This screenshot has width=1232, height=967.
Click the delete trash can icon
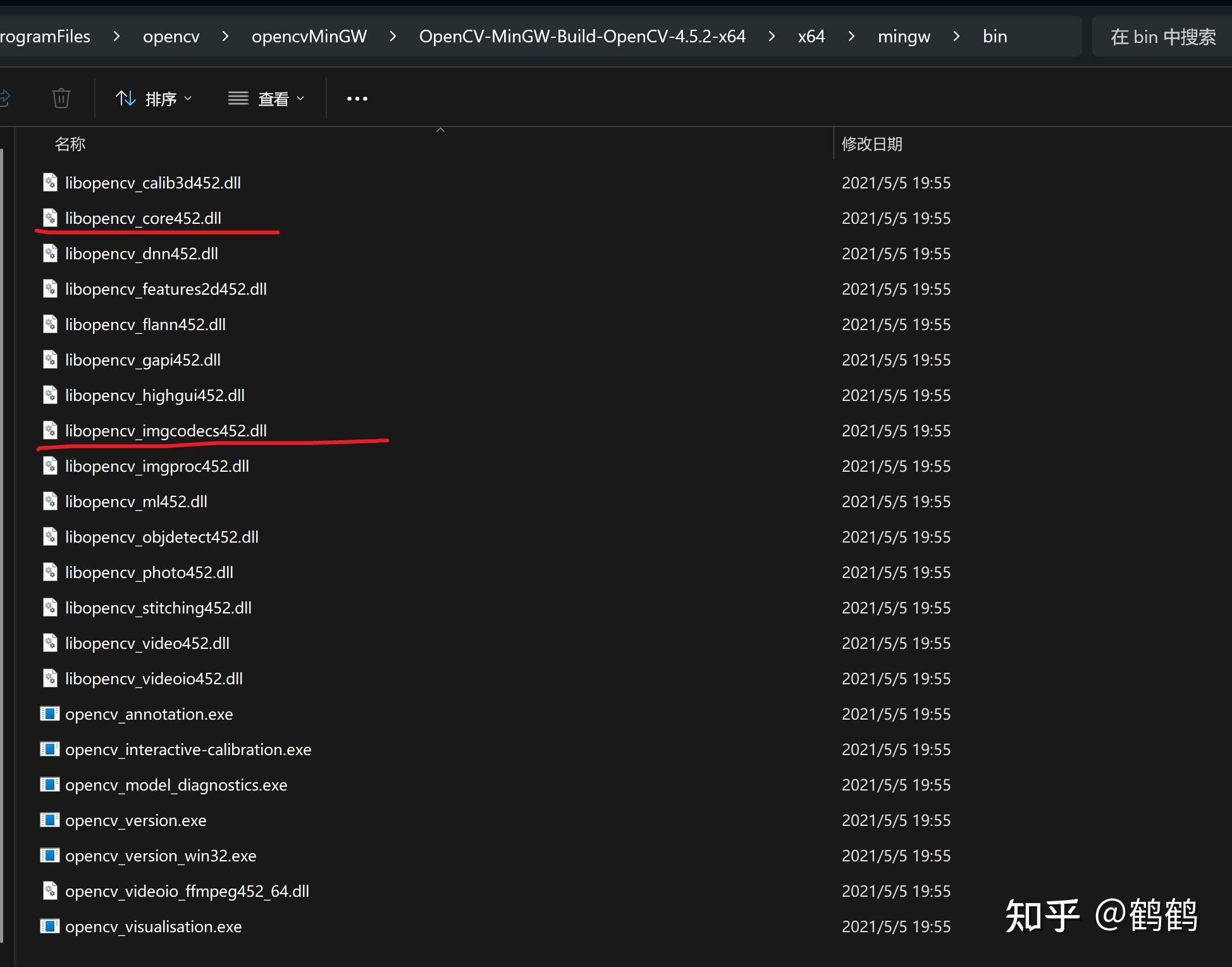point(61,99)
